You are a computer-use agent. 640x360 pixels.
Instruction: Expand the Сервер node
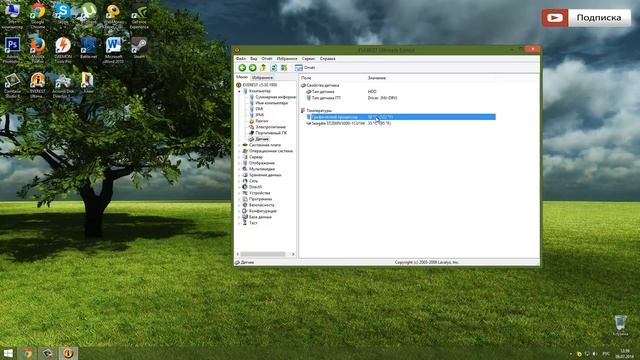click(x=239, y=157)
